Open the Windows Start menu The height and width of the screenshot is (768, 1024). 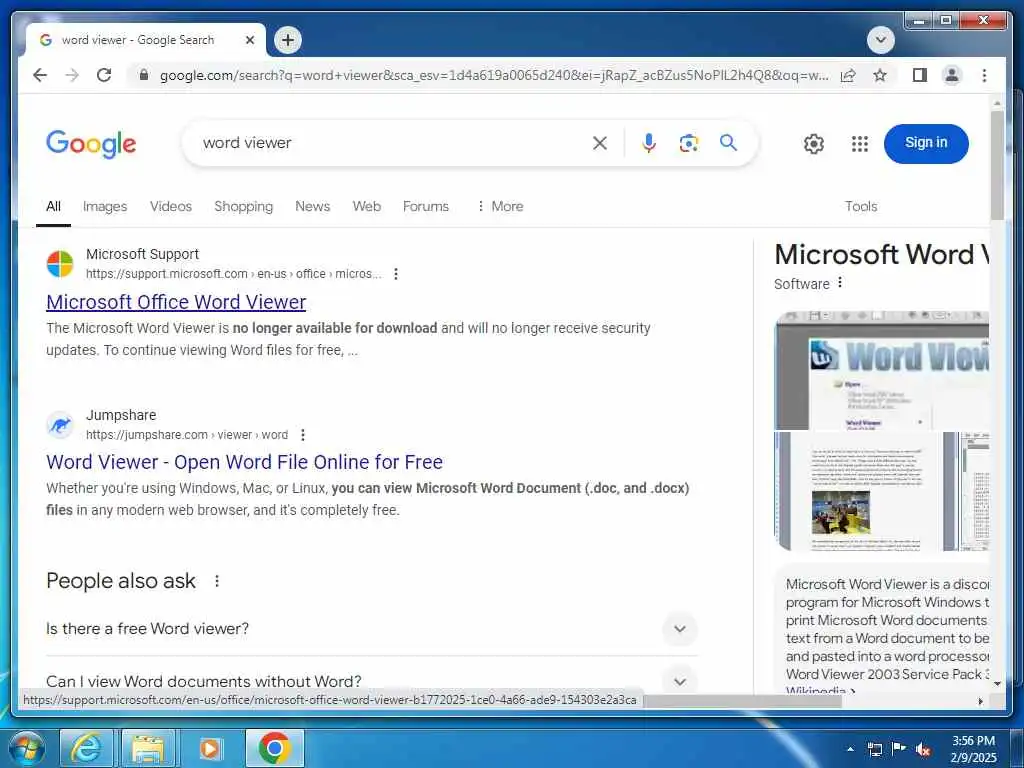(x=26, y=748)
